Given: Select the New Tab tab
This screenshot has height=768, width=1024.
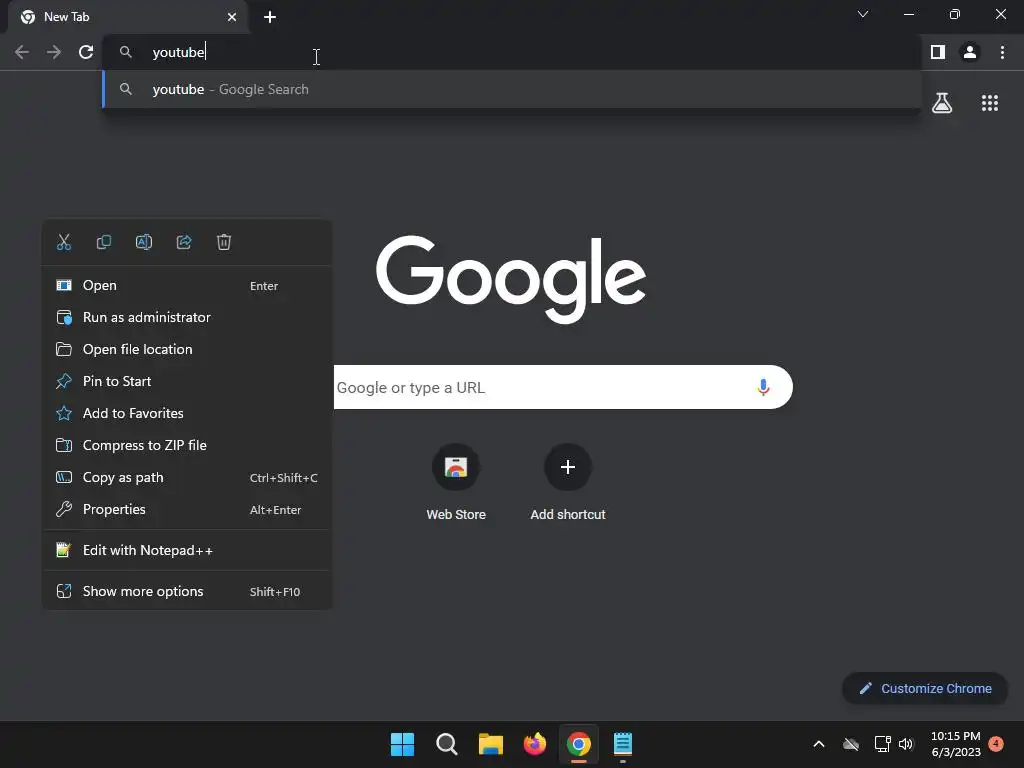Looking at the screenshot, I should [x=128, y=17].
